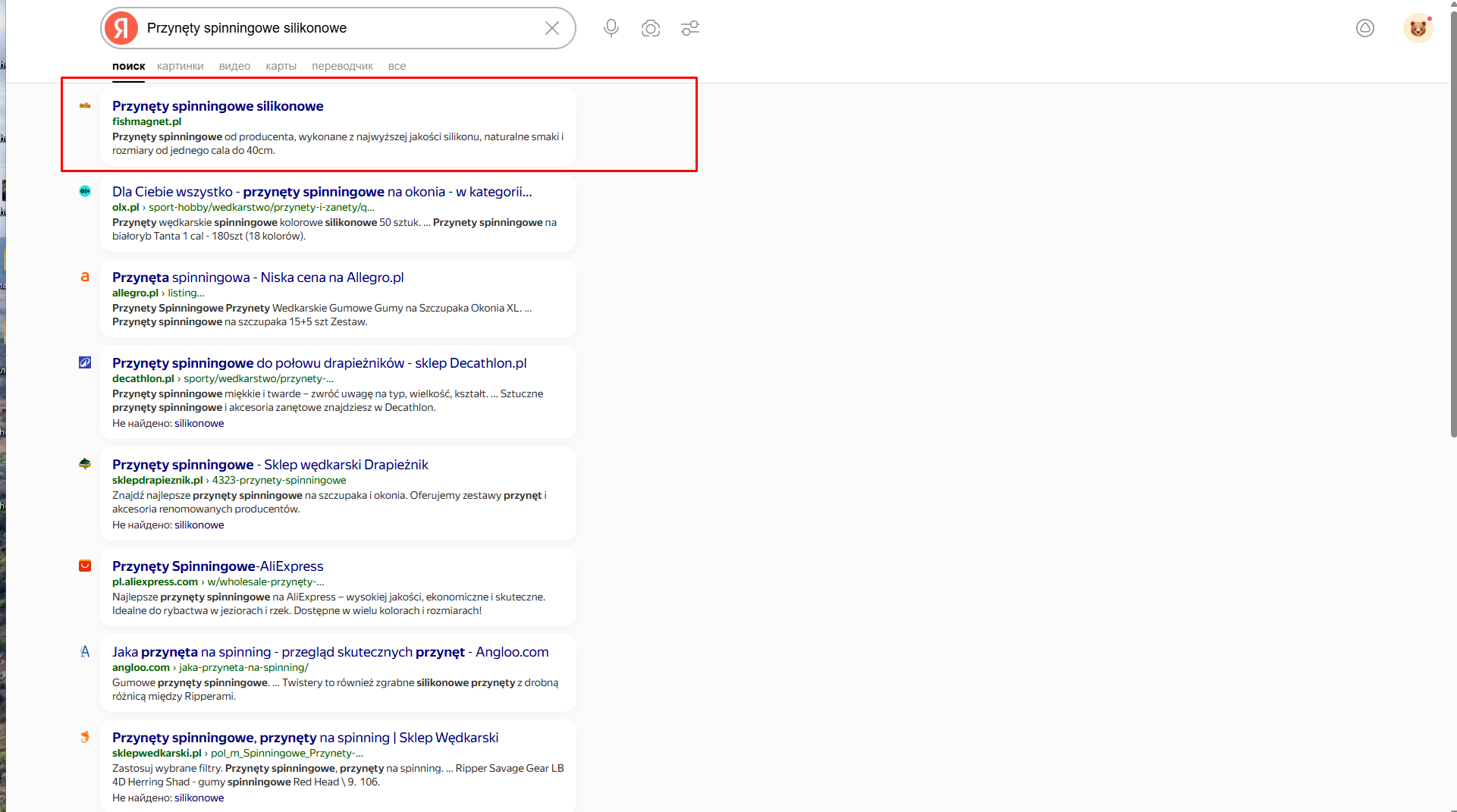Open result titled Przynęty spinningowe silikonowe
Screen dimensions: 1457x812
[218, 106]
